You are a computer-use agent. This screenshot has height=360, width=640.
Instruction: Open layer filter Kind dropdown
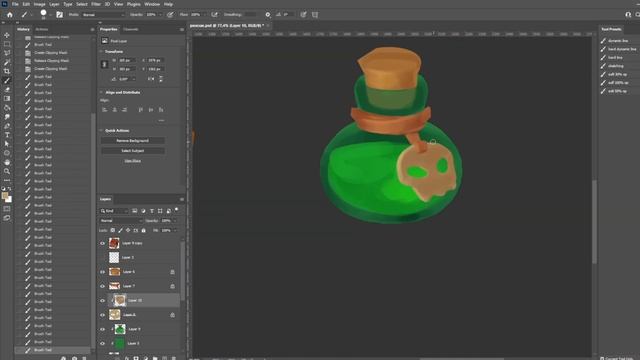pyautogui.click(x=114, y=211)
